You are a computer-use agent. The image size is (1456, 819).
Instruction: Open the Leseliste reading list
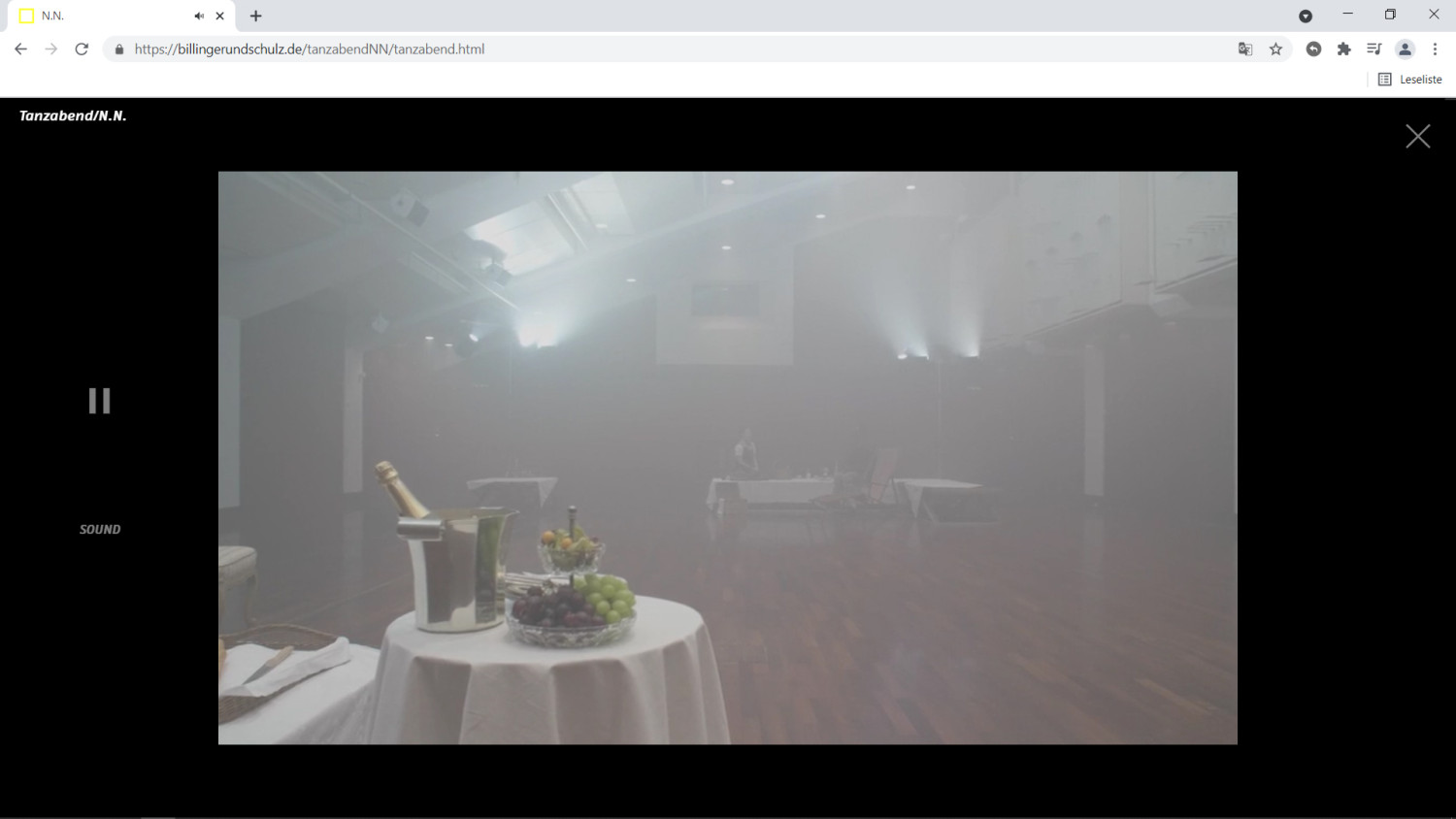coord(1410,80)
